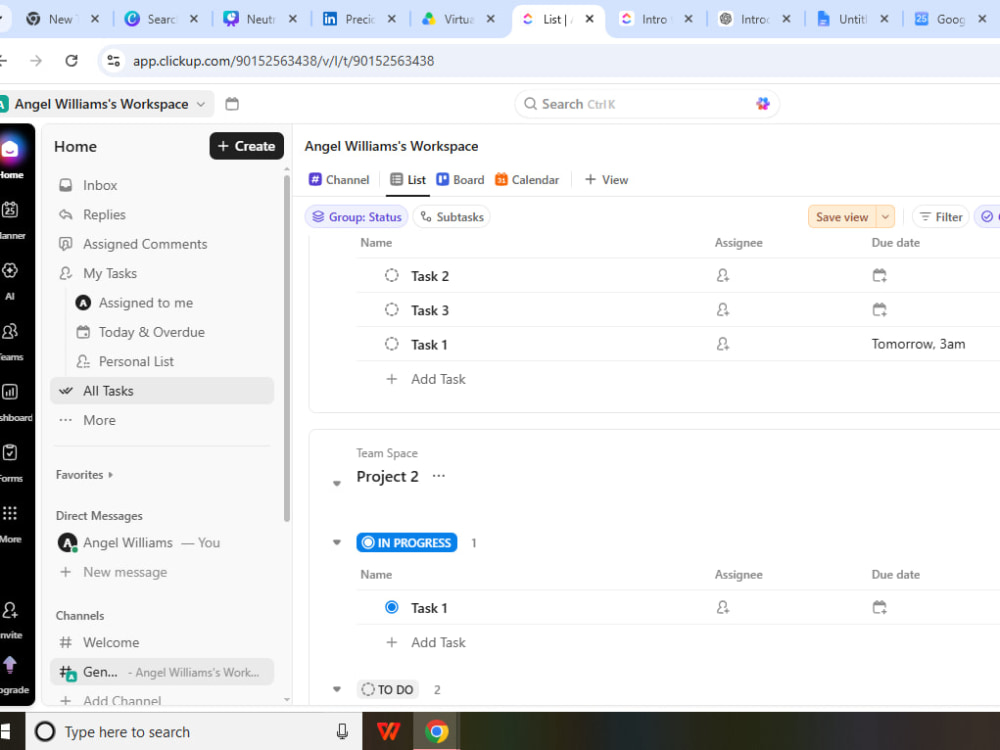This screenshot has height=750, width=1000.
Task: Click the ClickUp AI sparkle icon in search
Action: 763,104
